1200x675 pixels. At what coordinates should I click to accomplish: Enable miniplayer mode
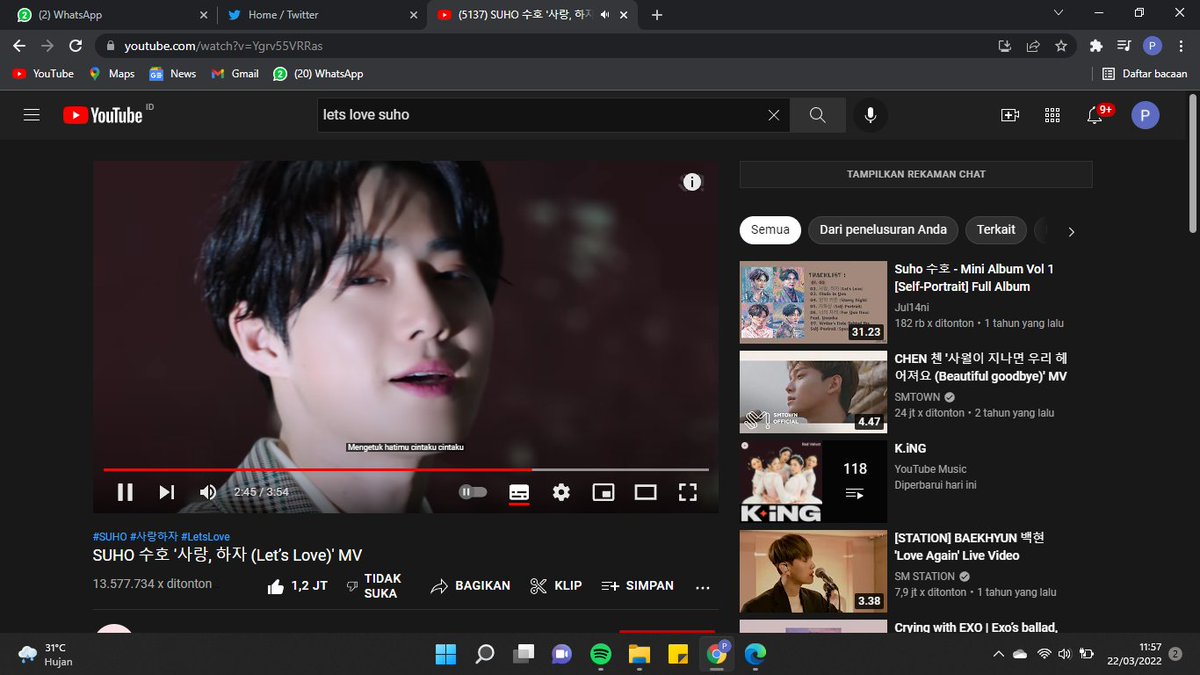pyautogui.click(x=603, y=492)
